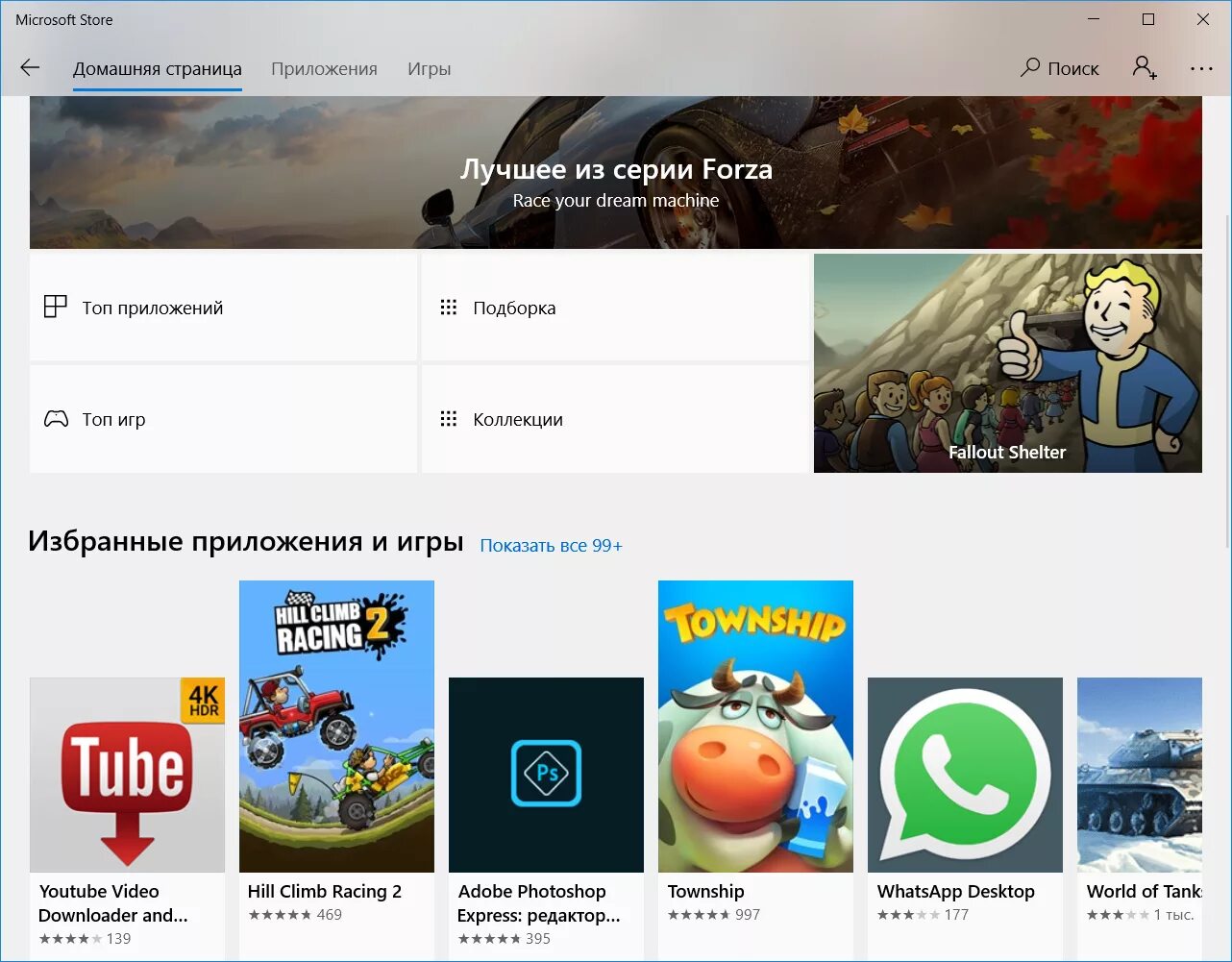Click Youtube Video Downloader title text
Viewport: 1232px width, 962px height.
(113, 903)
